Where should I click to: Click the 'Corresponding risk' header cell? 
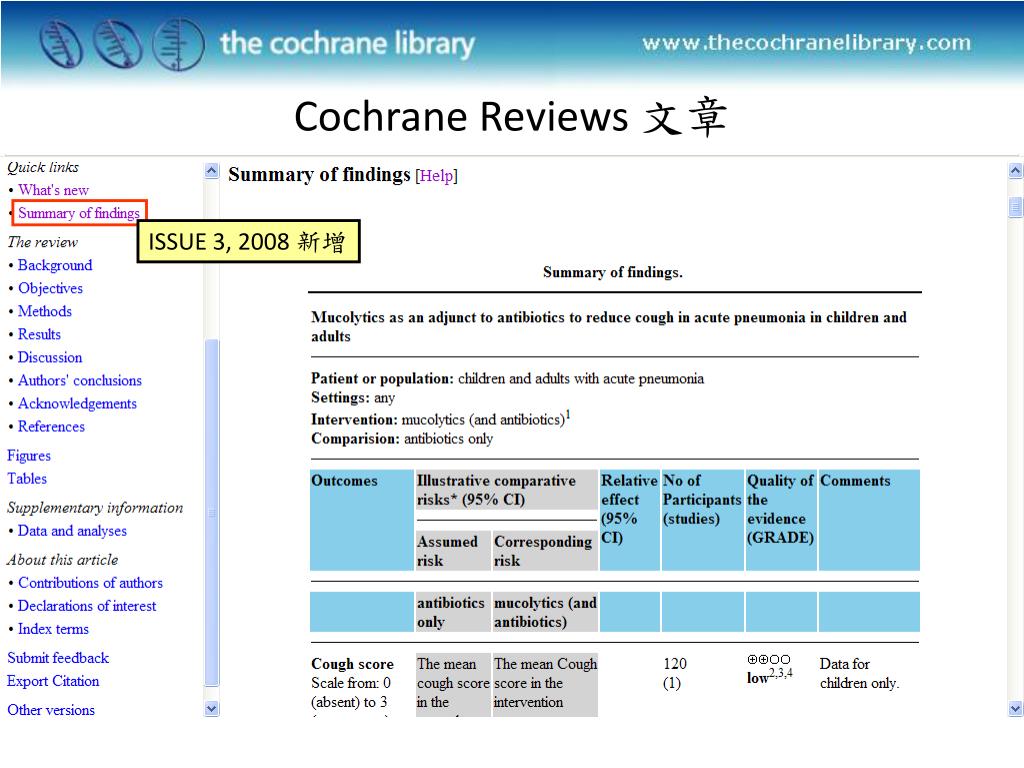click(x=543, y=551)
